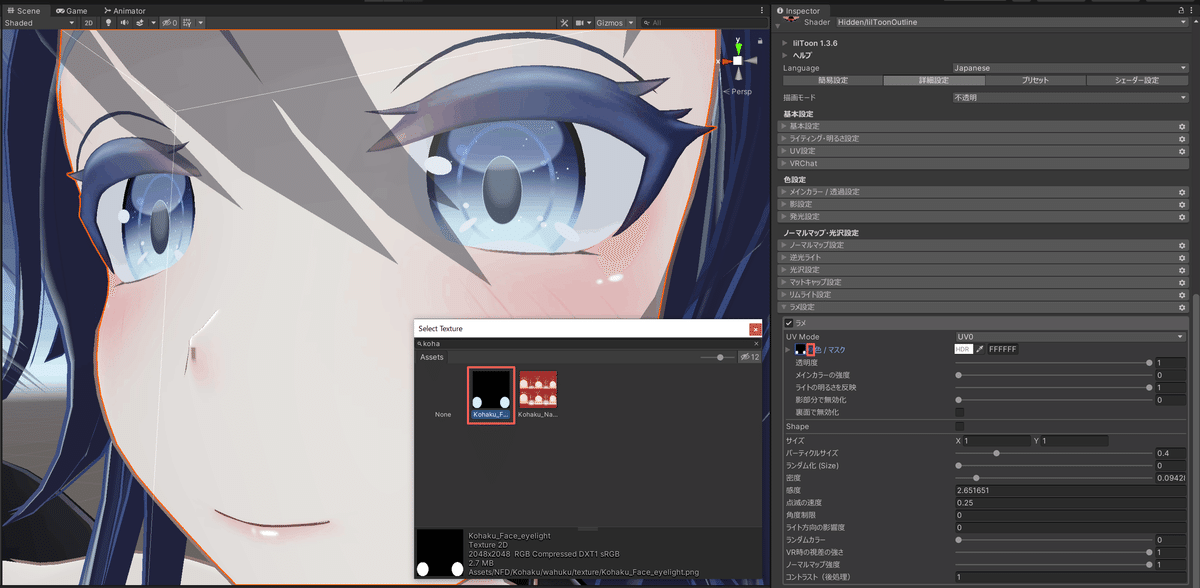Select the 詳細設定 tab button
1200x588 pixels.
click(x=933, y=80)
